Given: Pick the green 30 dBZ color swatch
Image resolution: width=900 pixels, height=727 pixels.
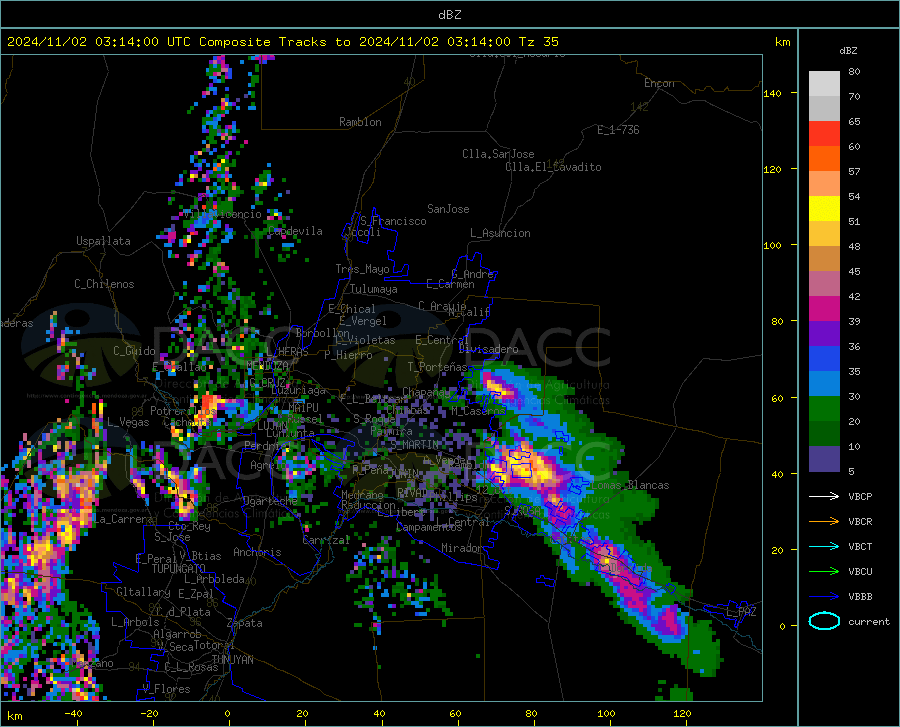Looking at the screenshot, I should pos(824,409).
